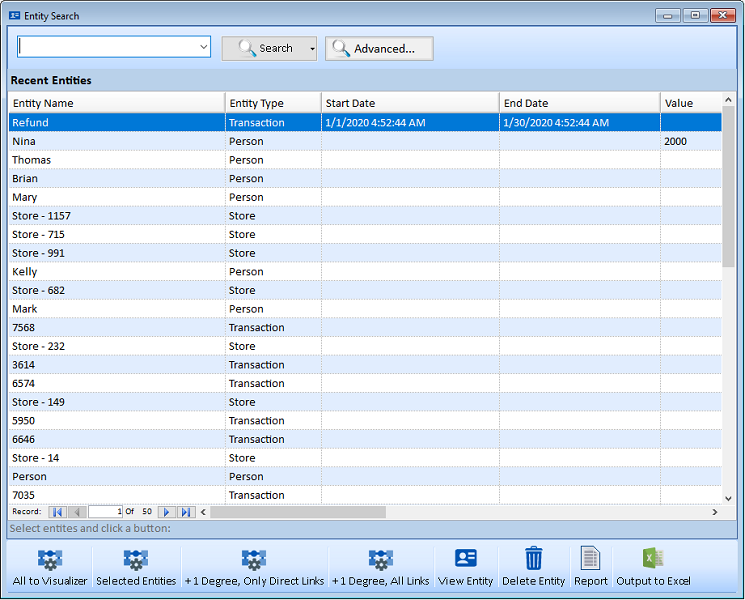This screenshot has height=600, width=745.
Task: Jump to the last record
Action: 186,512
